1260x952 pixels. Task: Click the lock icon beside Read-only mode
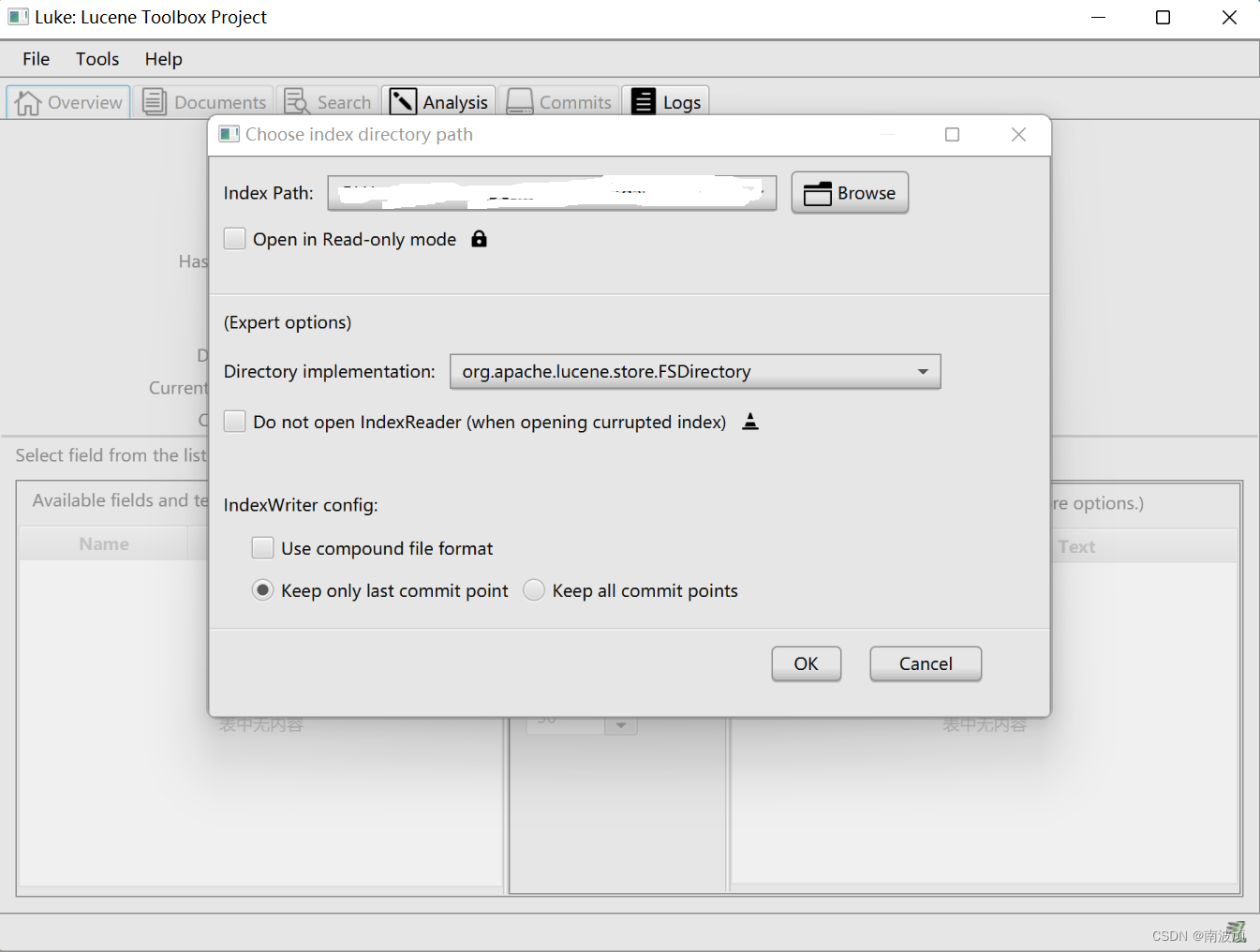[479, 239]
